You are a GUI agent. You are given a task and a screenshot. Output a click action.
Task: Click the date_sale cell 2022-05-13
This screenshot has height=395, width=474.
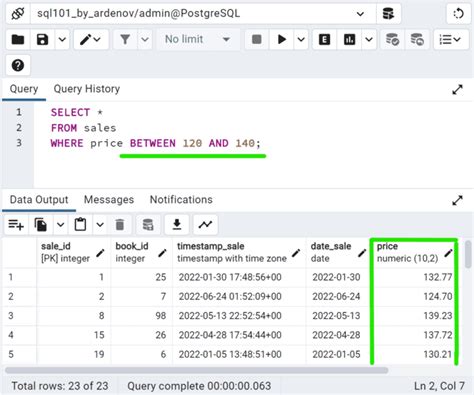(339, 316)
